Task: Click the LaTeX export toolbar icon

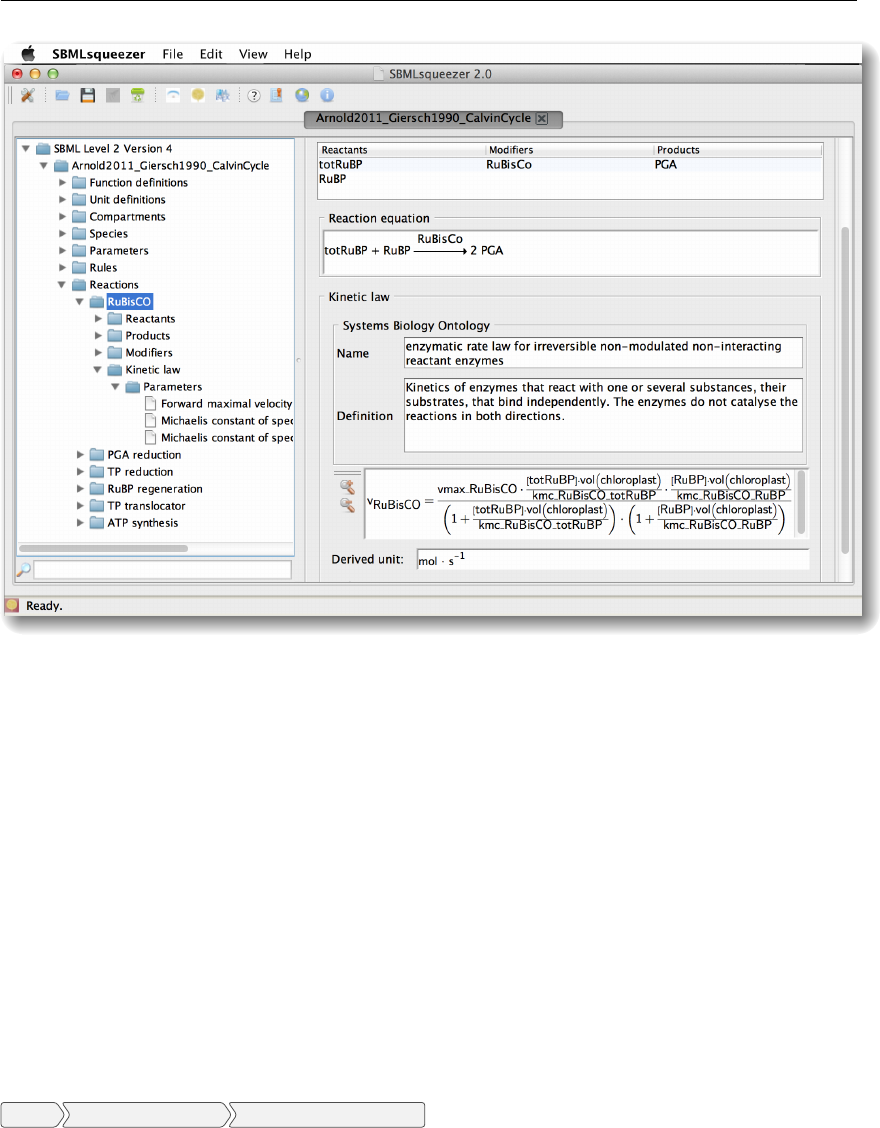Action: tap(222, 95)
